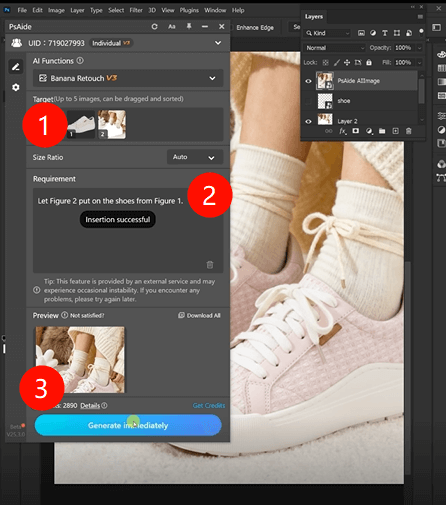Clear requirement text with trash icon
The height and width of the screenshot is (505, 446).
tap(210, 265)
